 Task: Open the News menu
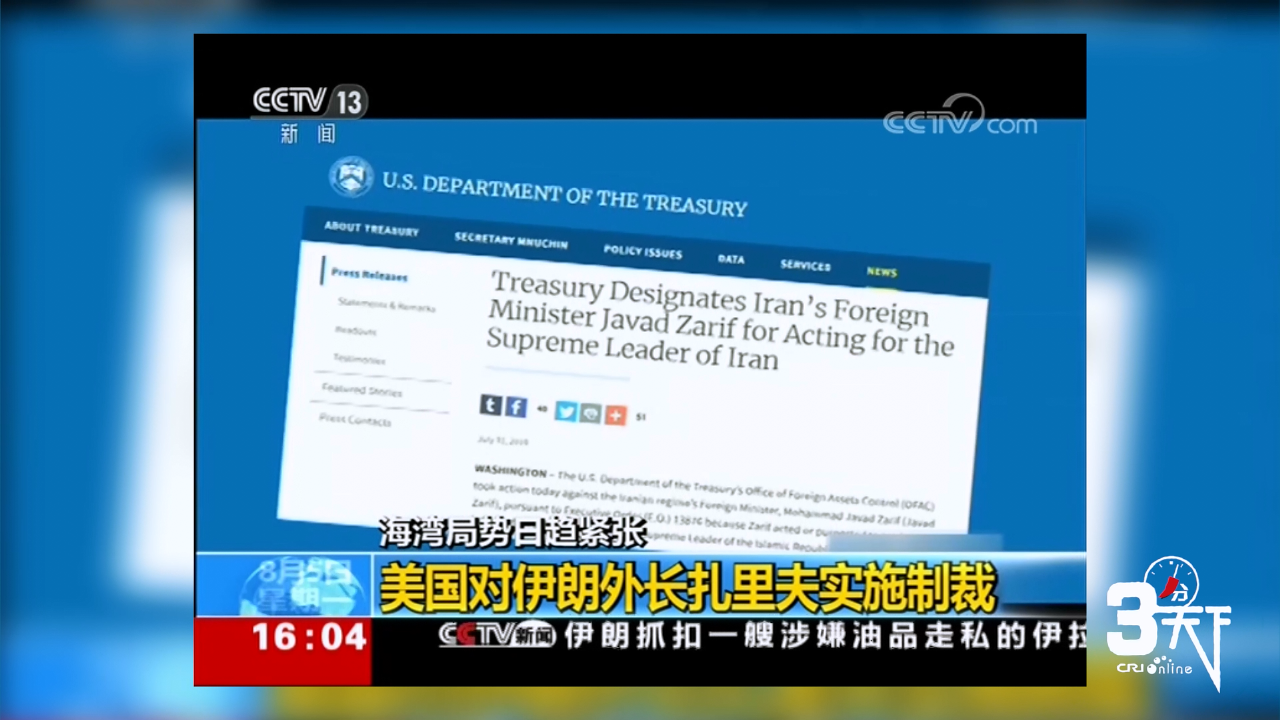pos(882,272)
